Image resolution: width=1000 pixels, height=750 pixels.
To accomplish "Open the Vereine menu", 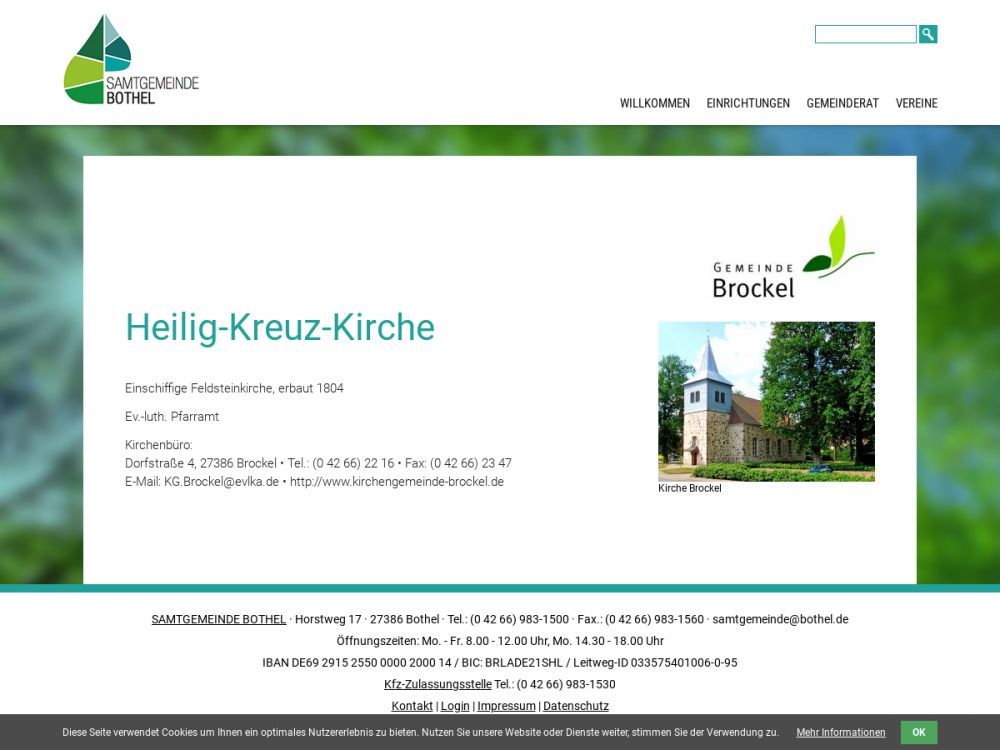I will (916, 103).
